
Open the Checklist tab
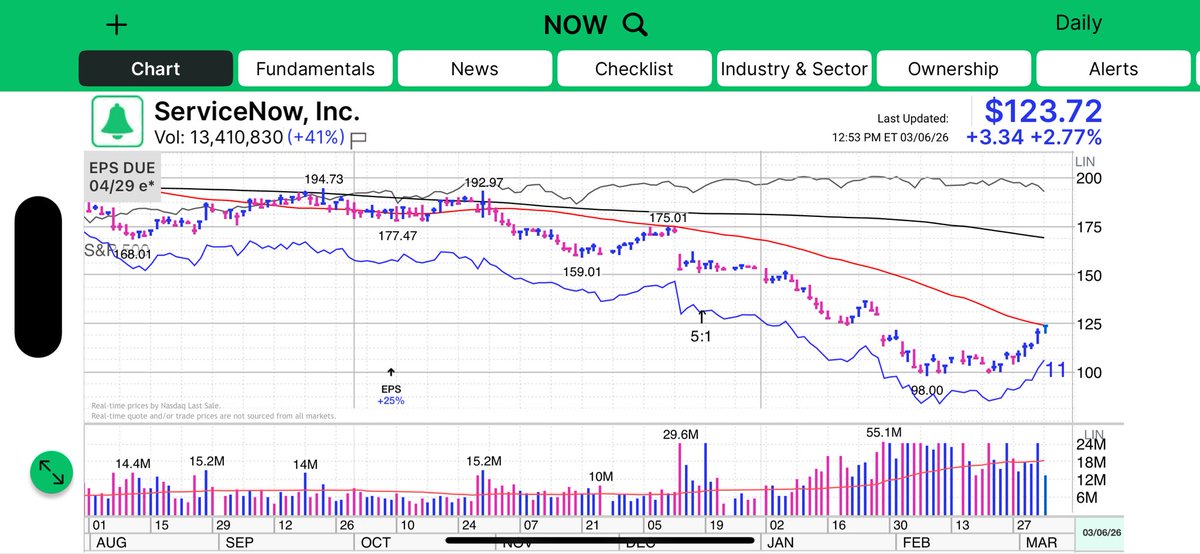pos(634,69)
